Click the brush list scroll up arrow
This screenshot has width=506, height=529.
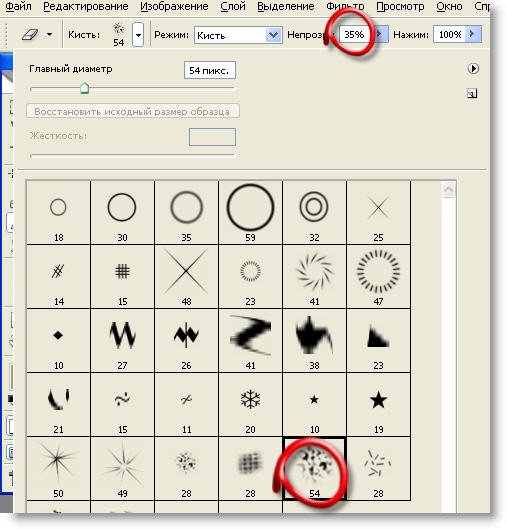[449, 190]
